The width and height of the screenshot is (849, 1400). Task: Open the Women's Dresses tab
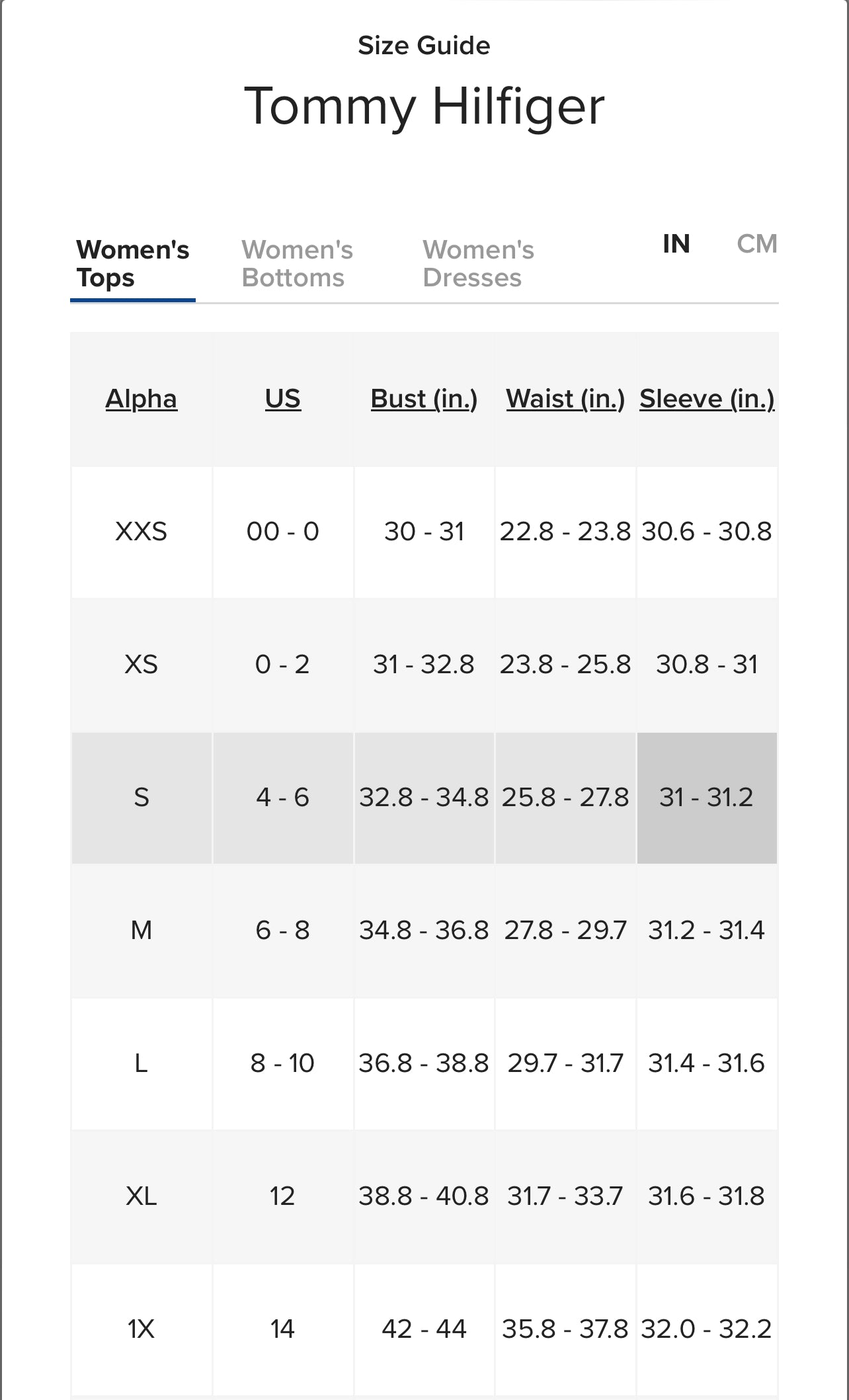click(x=478, y=264)
